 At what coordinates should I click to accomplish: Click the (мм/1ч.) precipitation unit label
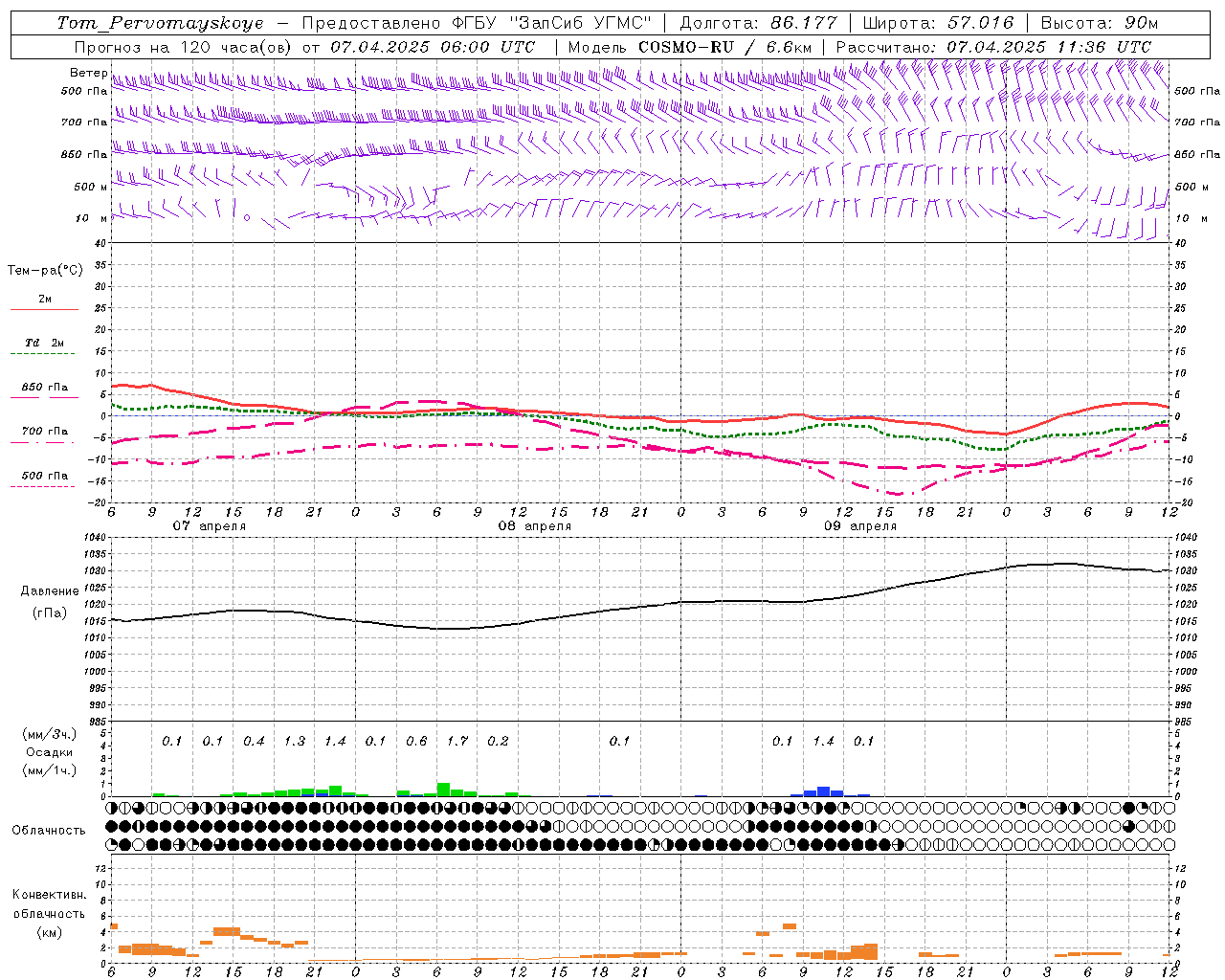(49, 770)
